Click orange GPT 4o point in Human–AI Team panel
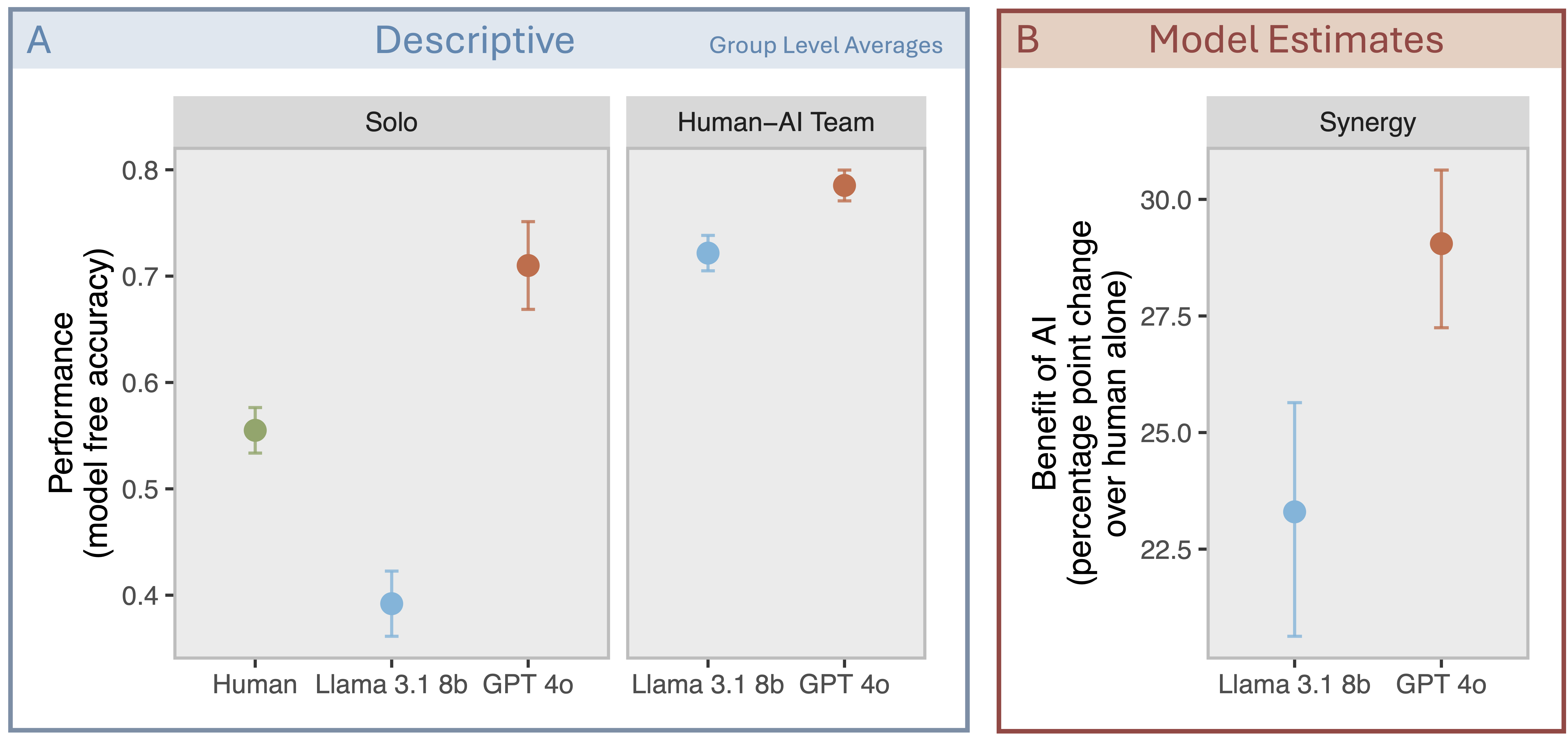The width and height of the screenshot is (1568, 735). [x=844, y=185]
